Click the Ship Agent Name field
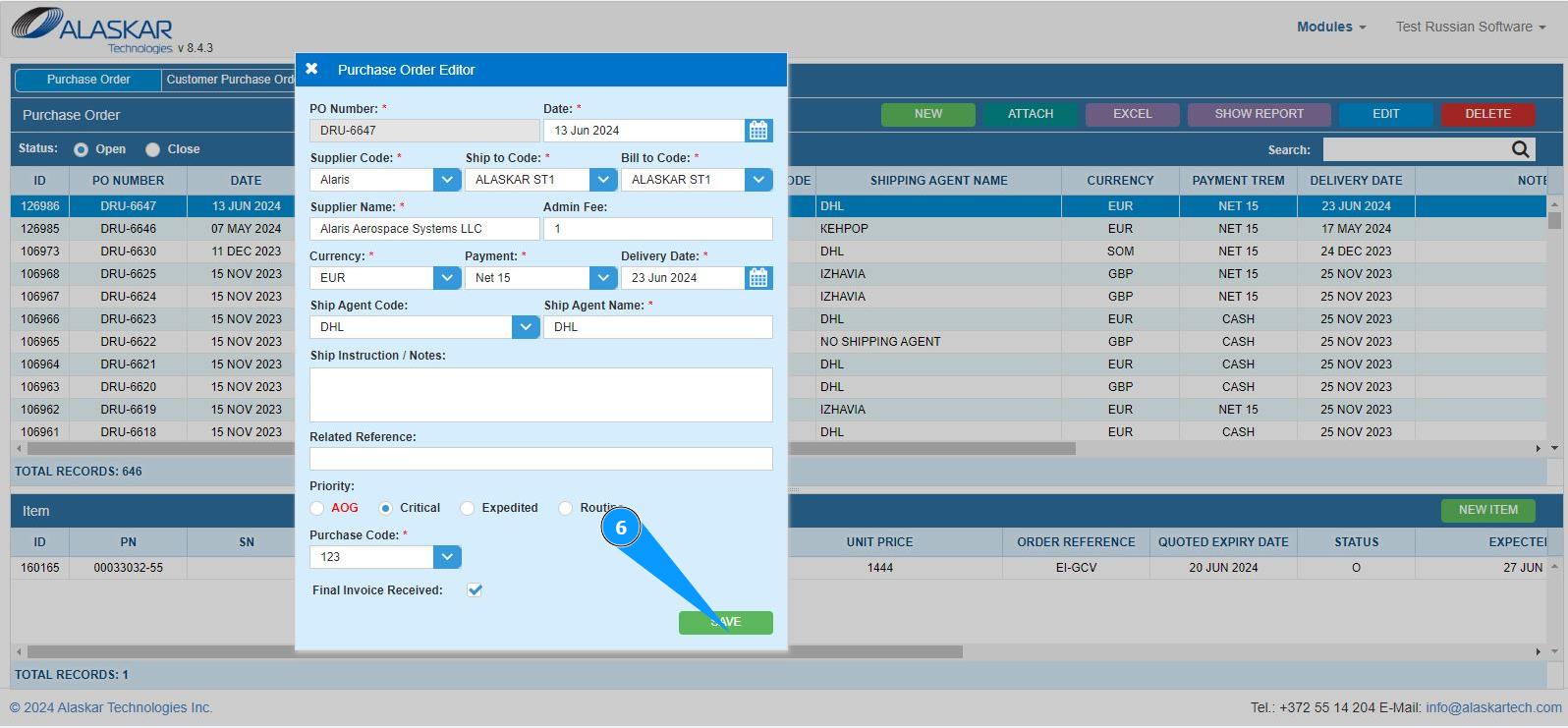Screen dimensions: 1568x728 [658, 327]
